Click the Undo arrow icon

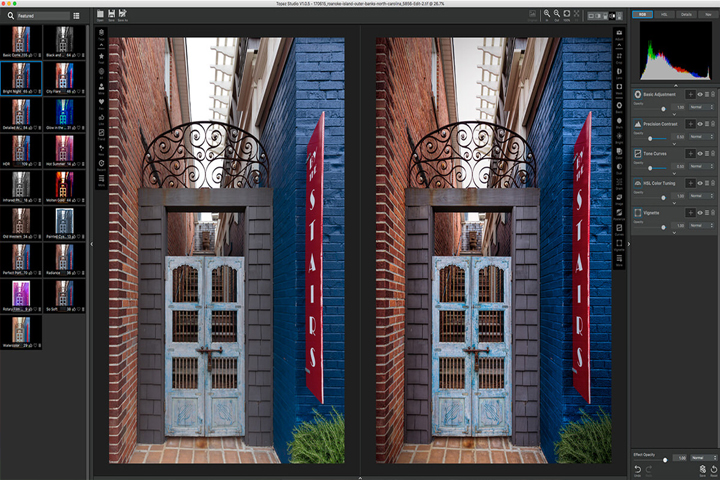638,469
